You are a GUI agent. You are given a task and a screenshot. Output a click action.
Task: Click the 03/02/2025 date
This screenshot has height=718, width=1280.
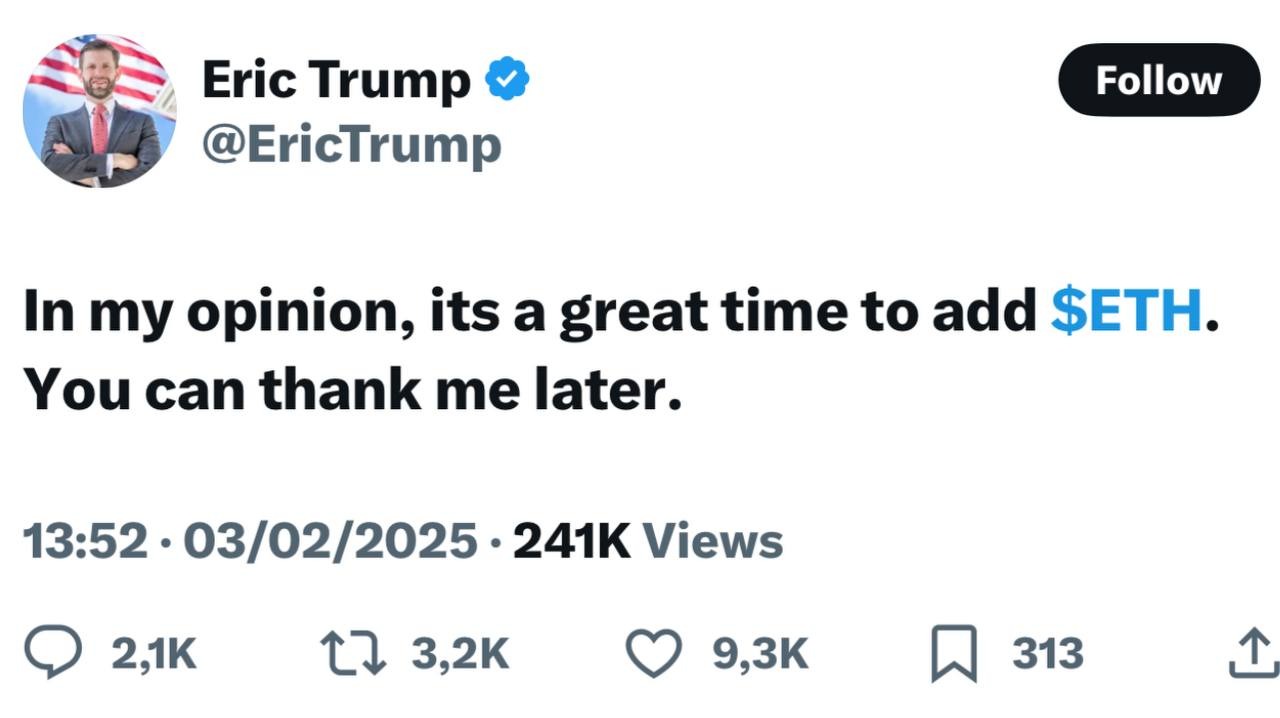[329, 541]
